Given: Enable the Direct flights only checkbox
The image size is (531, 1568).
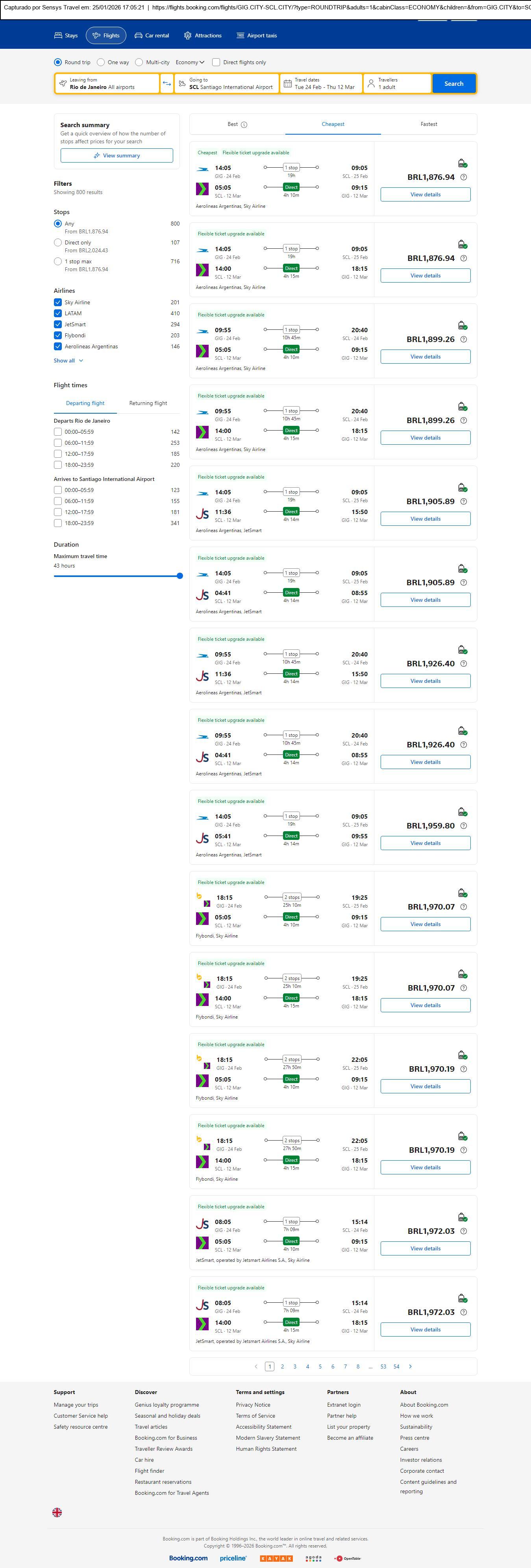Looking at the screenshot, I should (x=216, y=62).
